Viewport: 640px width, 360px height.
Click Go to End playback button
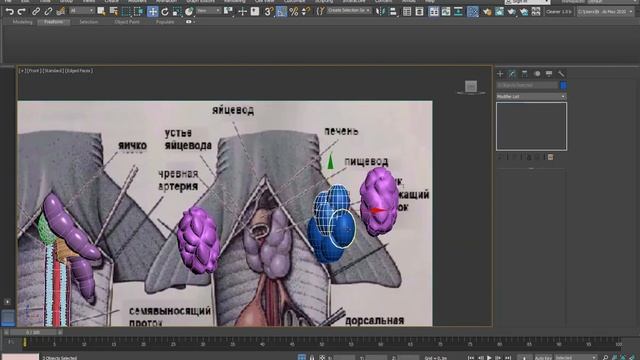coord(507,358)
